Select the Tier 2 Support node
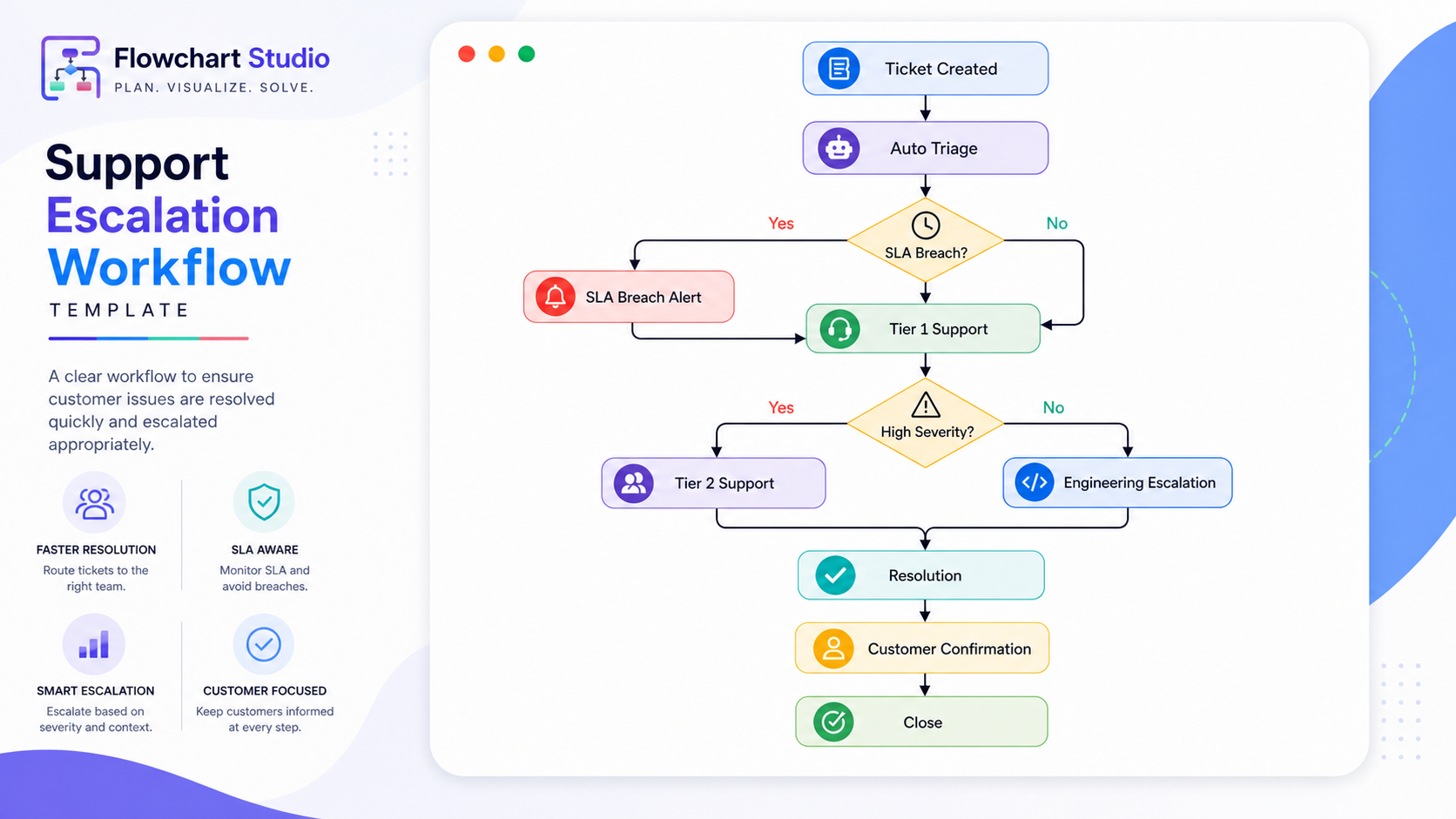This screenshot has height=819, width=1456. [x=713, y=483]
